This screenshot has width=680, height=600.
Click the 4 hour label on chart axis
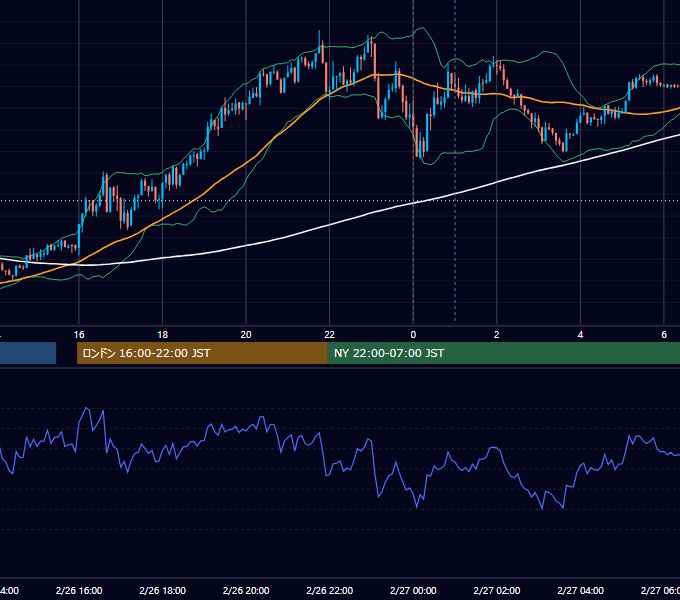pyautogui.click(x=580, y=335)
